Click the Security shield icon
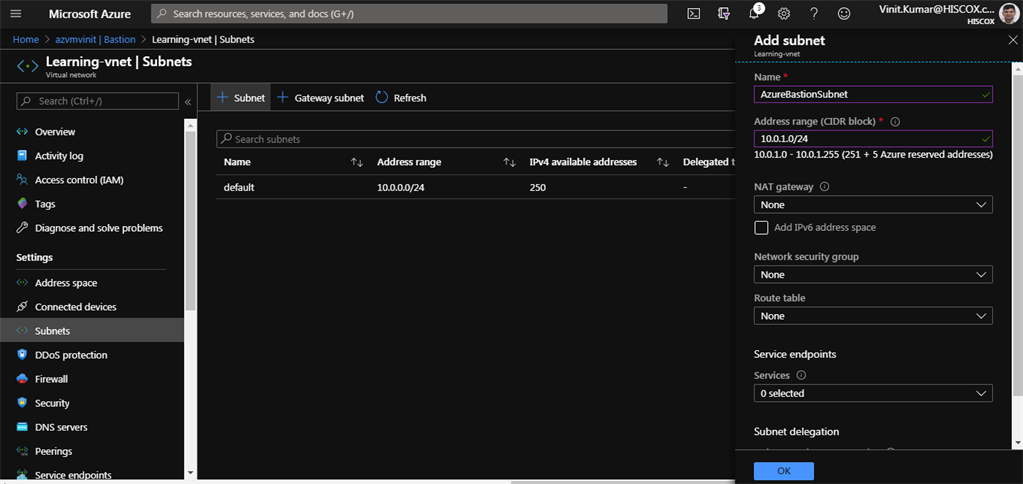 coord(22,403)
